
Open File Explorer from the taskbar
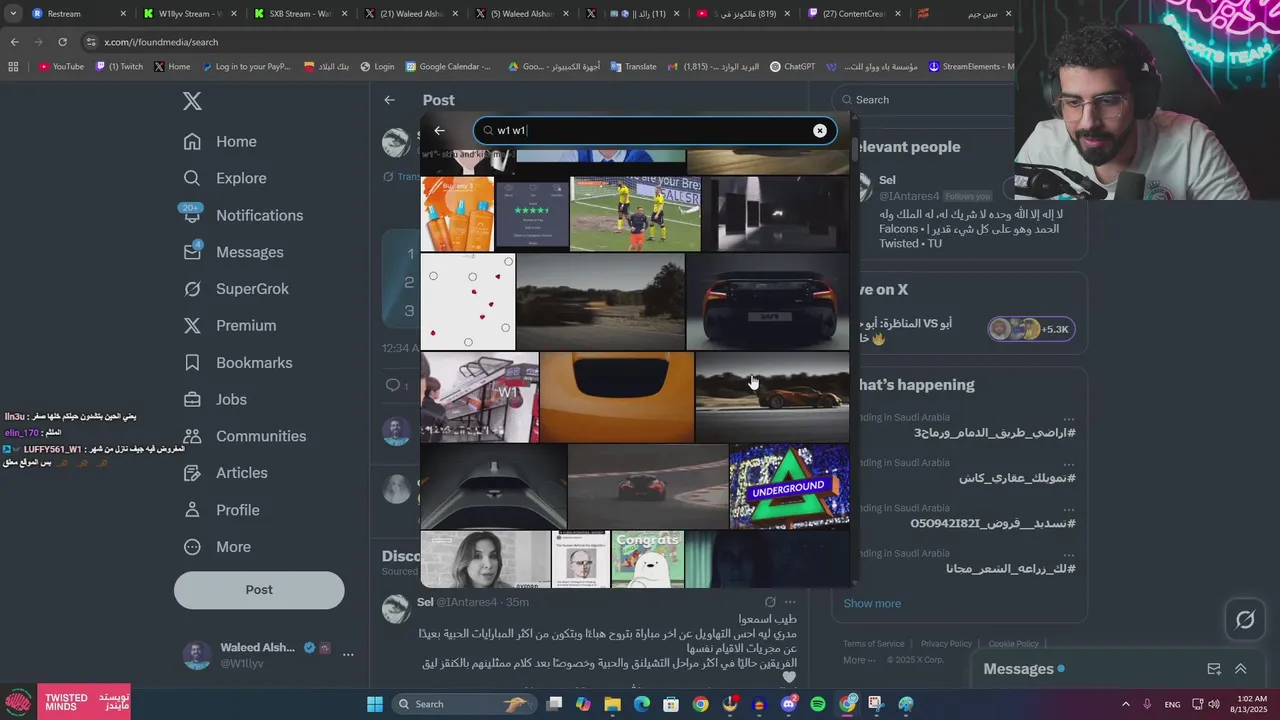coord(613,704)
